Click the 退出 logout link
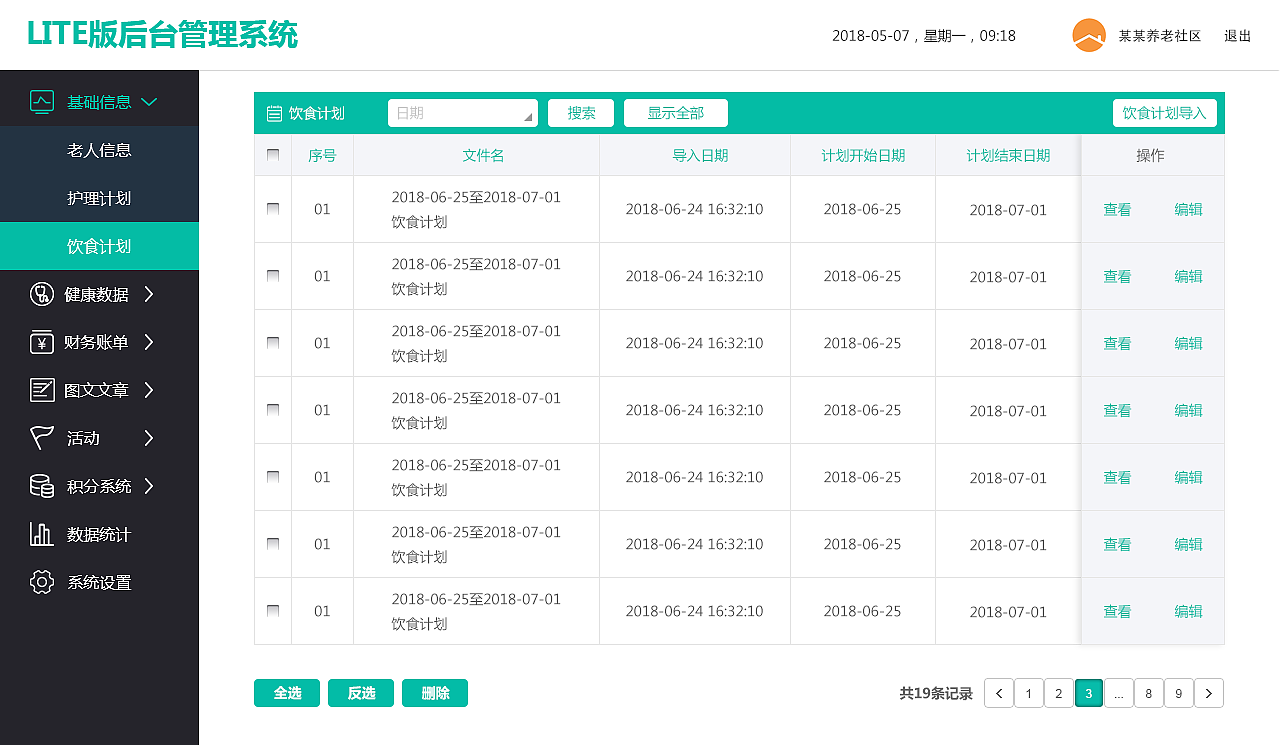1280x745 pixels. [1238, 36]
